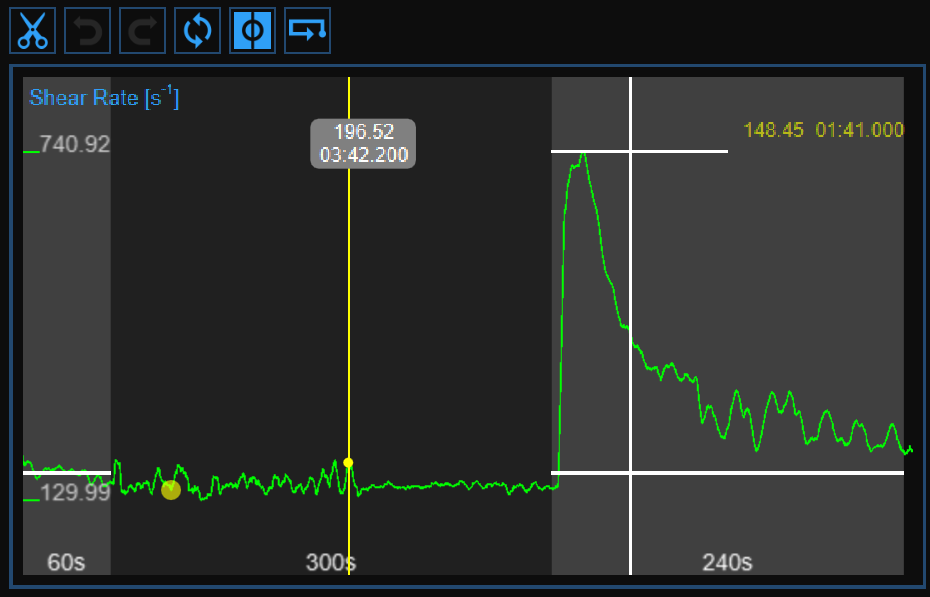
Task: Click the refresh circular arrows icon
Action: [197, 31]
